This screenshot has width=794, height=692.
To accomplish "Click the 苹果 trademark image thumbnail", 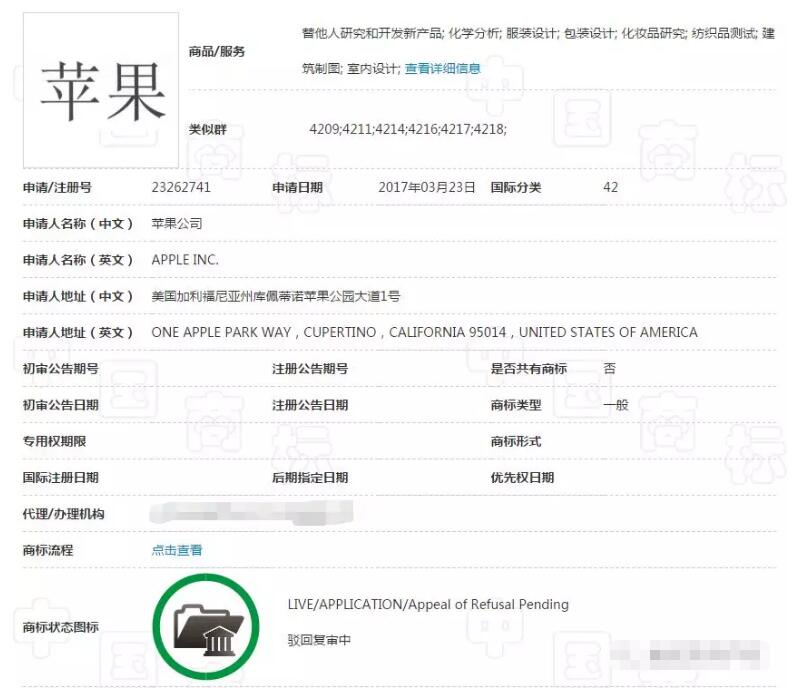I will point(101,90).
